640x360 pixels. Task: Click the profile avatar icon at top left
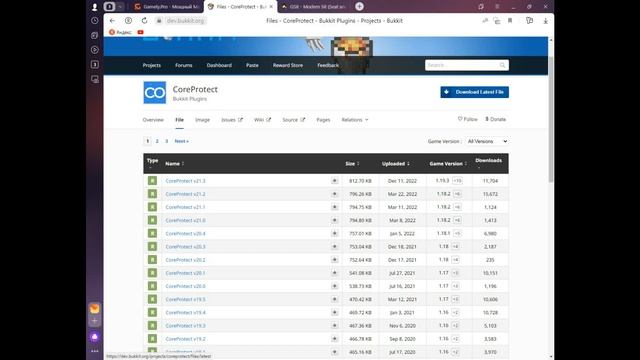[x=95, y=7]
